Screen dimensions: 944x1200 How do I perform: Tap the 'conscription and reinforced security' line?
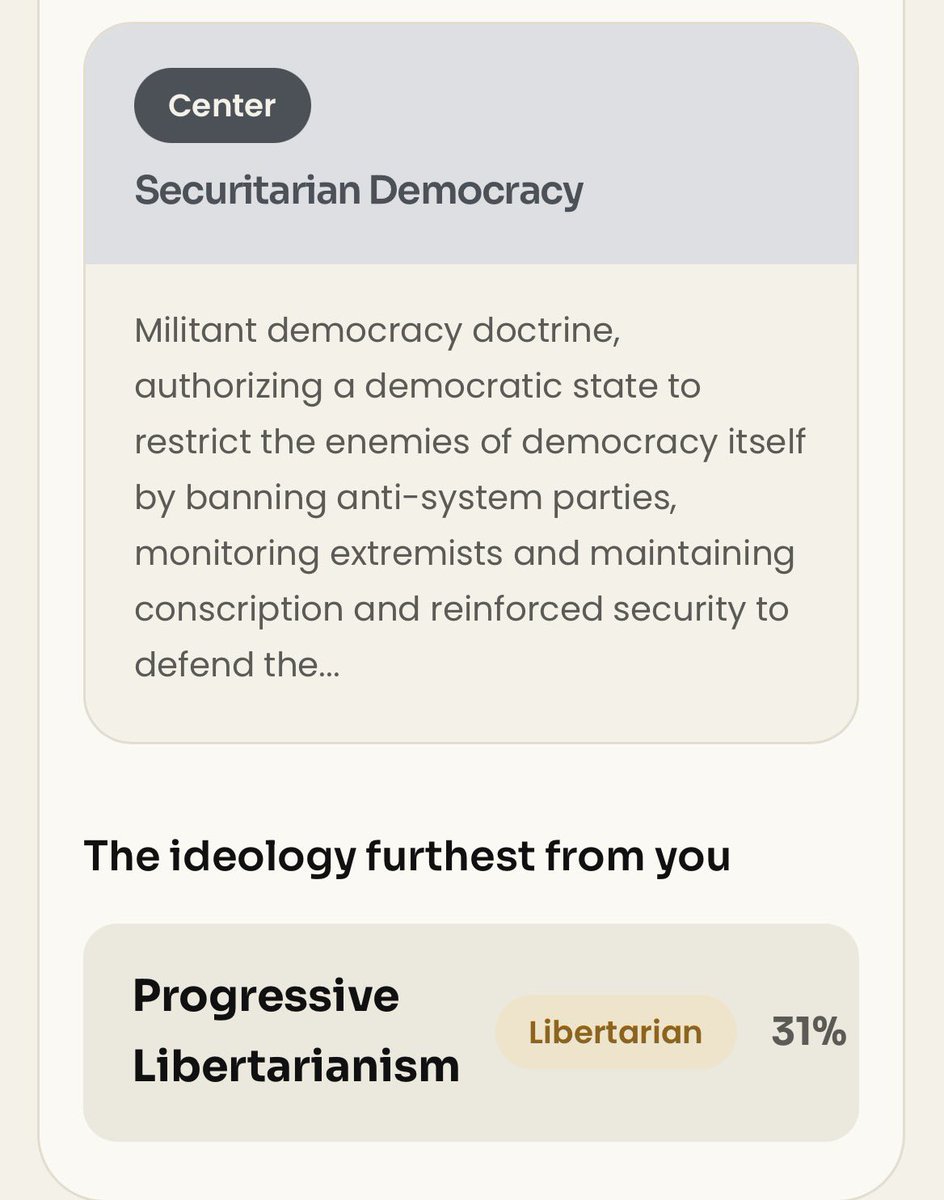point(461,608)
